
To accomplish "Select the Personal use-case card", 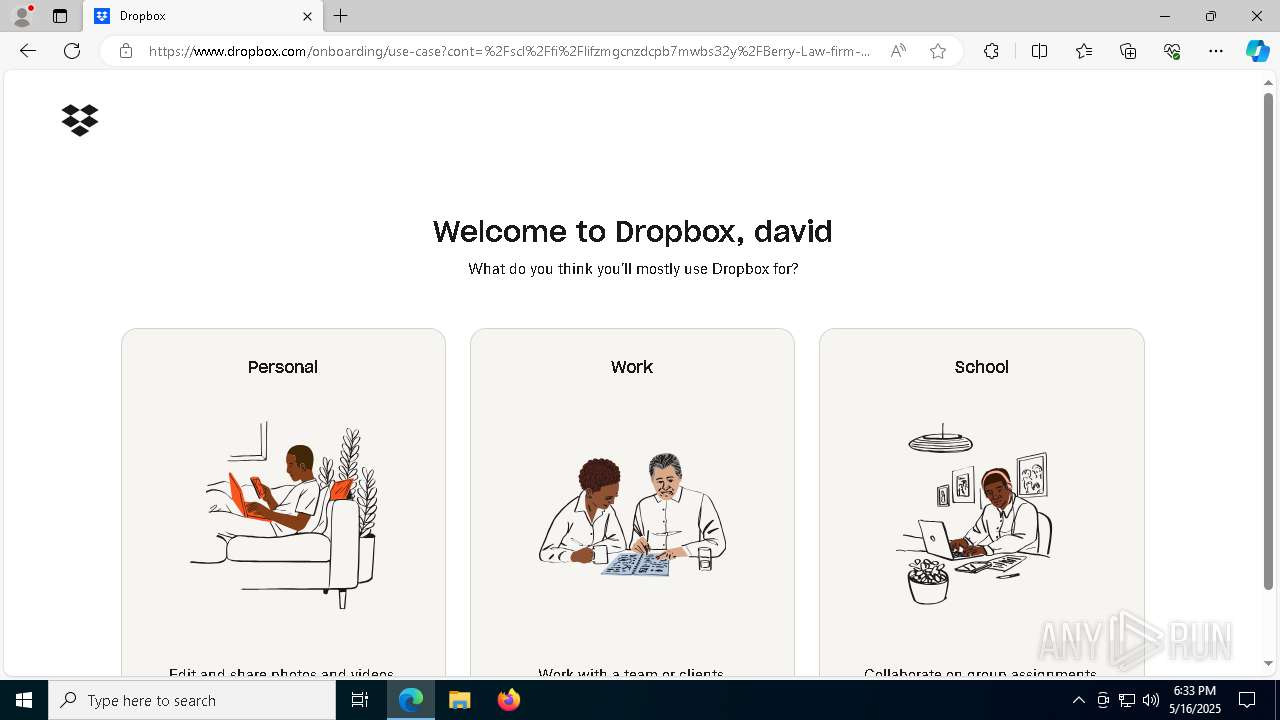I will pyautogui.click(x=283, y=502).
